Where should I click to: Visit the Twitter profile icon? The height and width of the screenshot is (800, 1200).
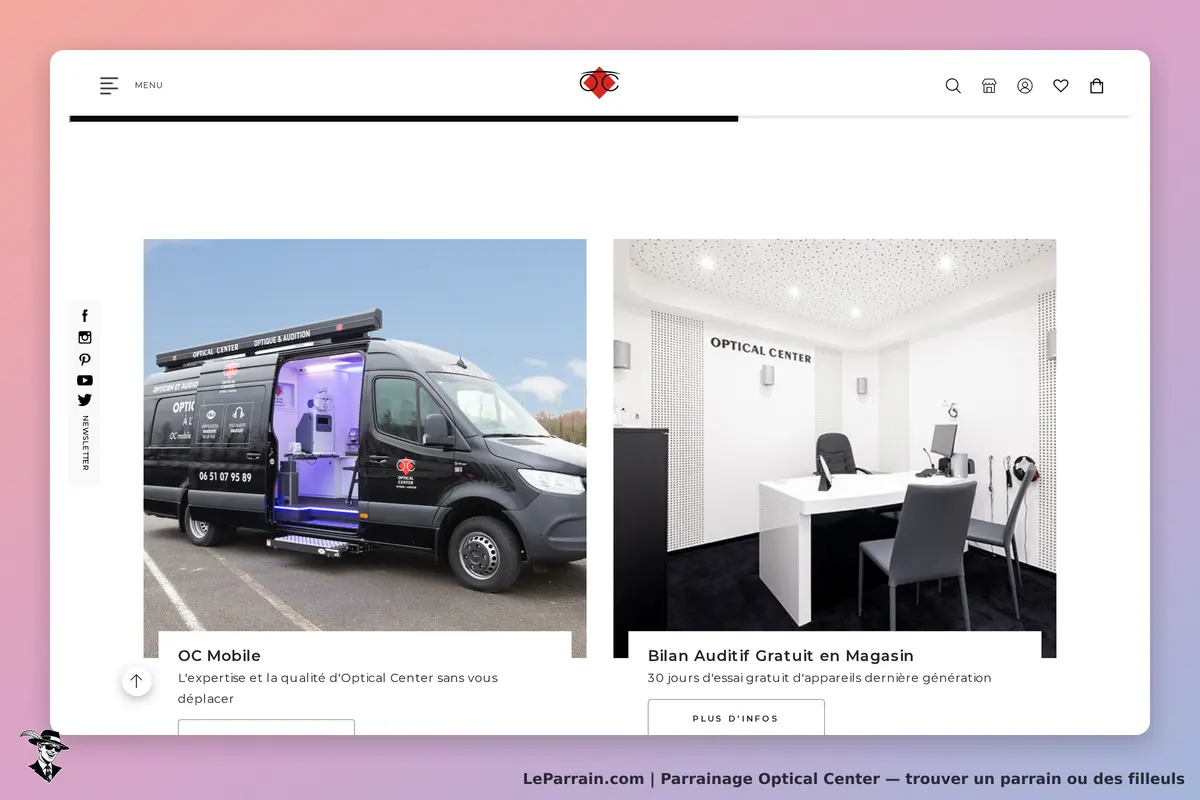(85, 400)
